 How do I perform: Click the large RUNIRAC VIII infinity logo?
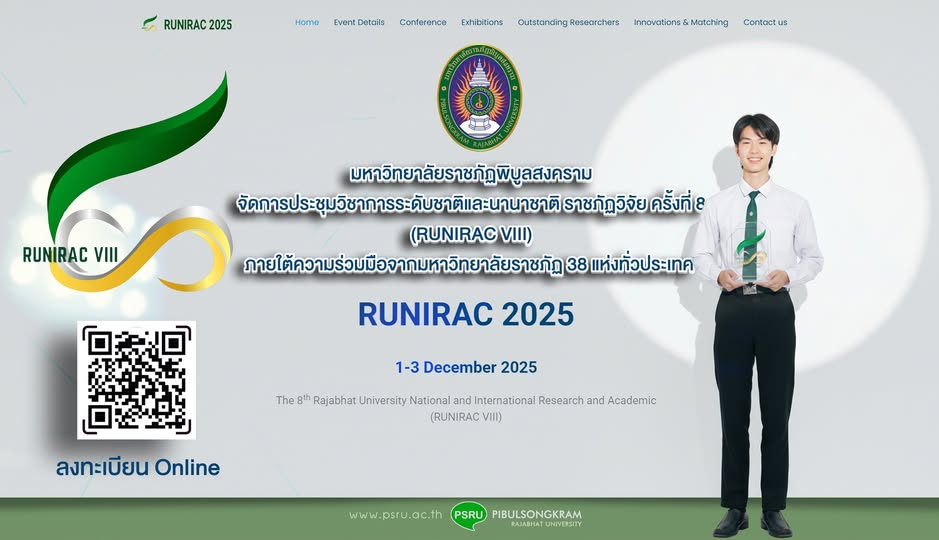pos(126,190)
